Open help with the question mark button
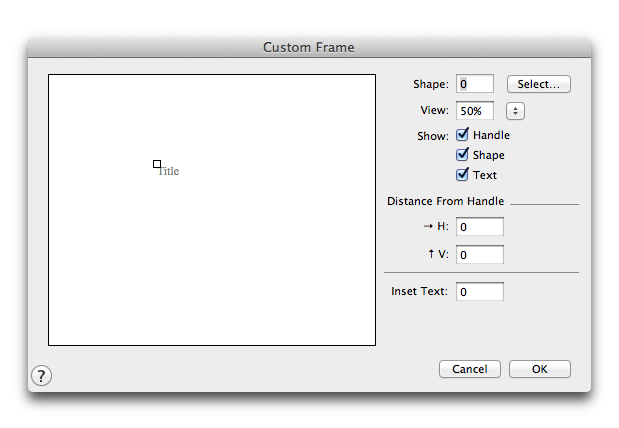619x428 pixels. point(41,375)
